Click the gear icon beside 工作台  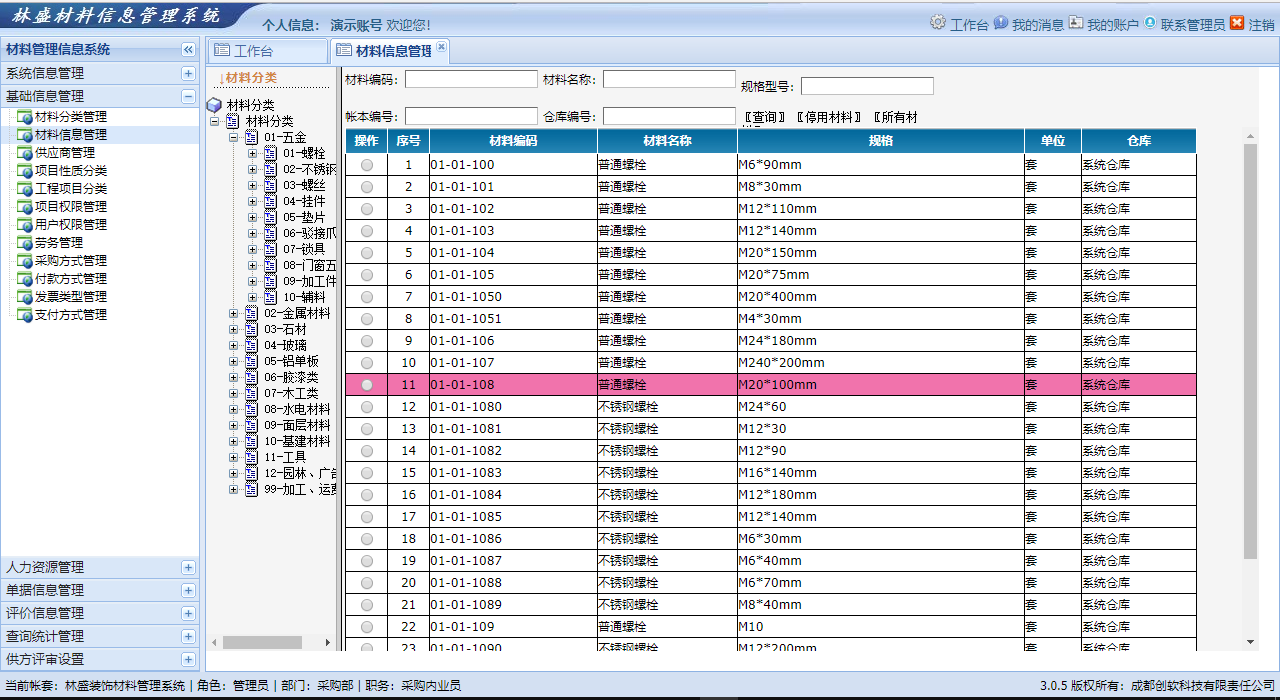click(937, 22)
